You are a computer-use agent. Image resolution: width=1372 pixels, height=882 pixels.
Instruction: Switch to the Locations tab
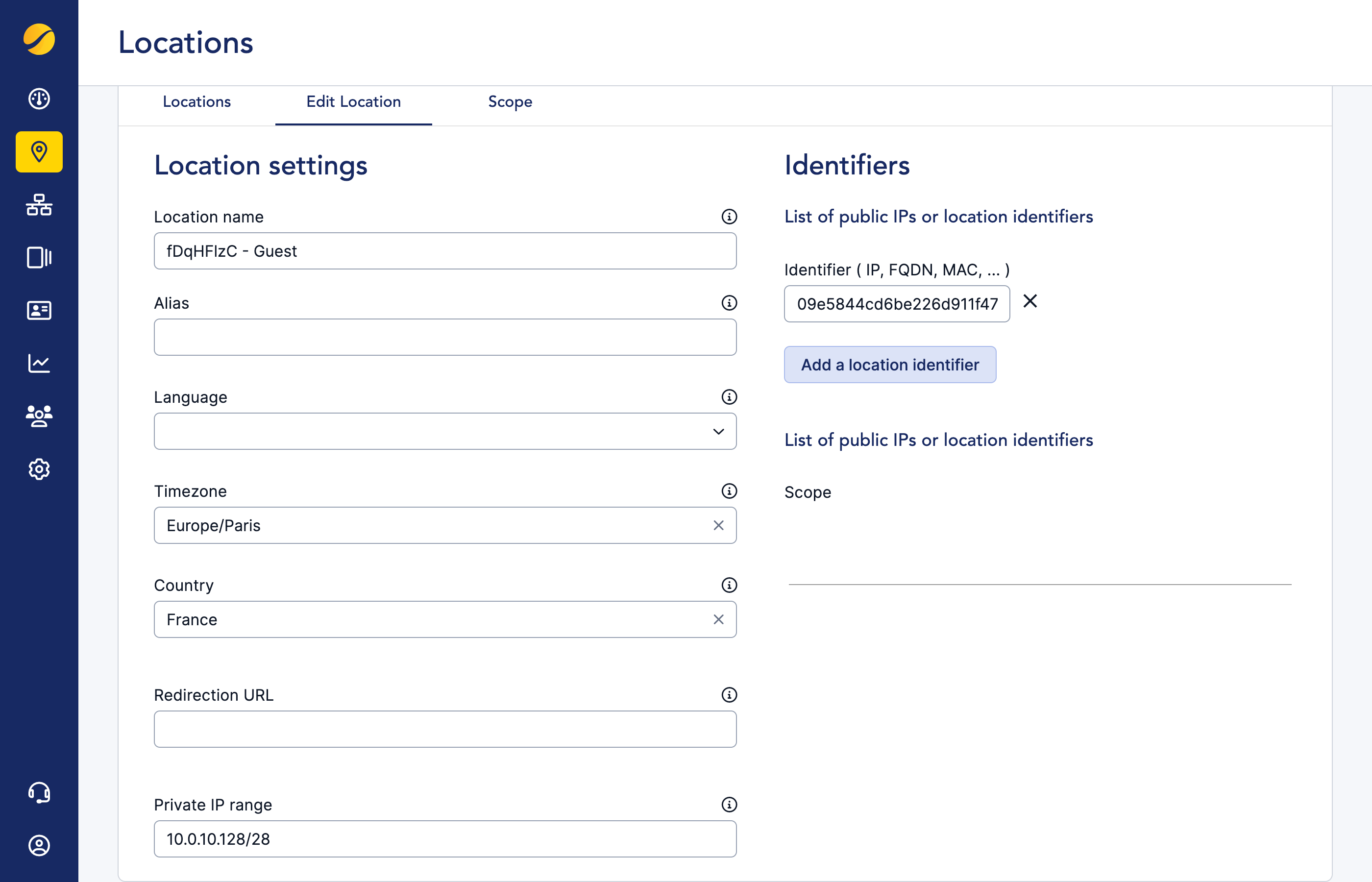coord(196,102)
